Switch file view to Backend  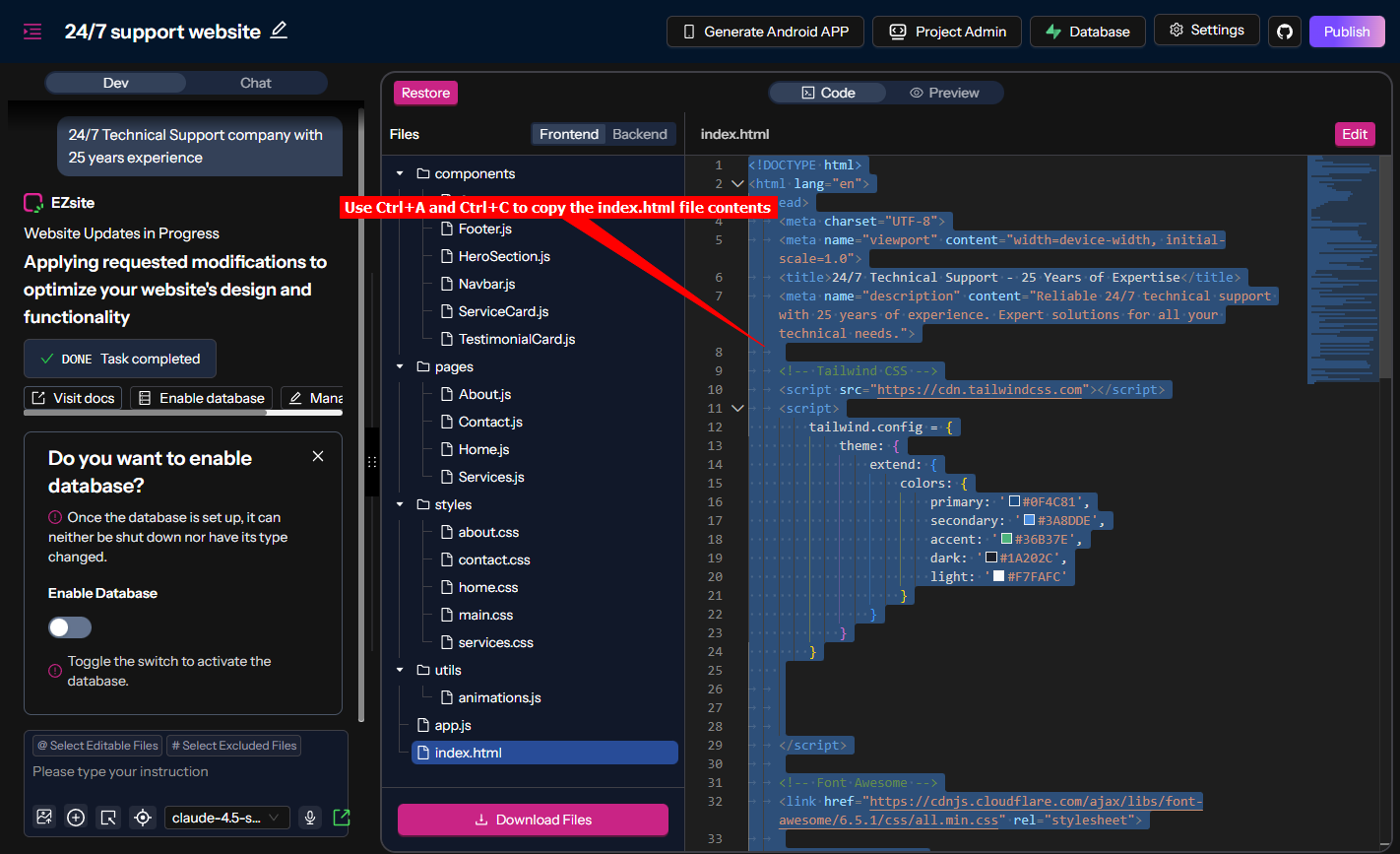tap(639, 134)
